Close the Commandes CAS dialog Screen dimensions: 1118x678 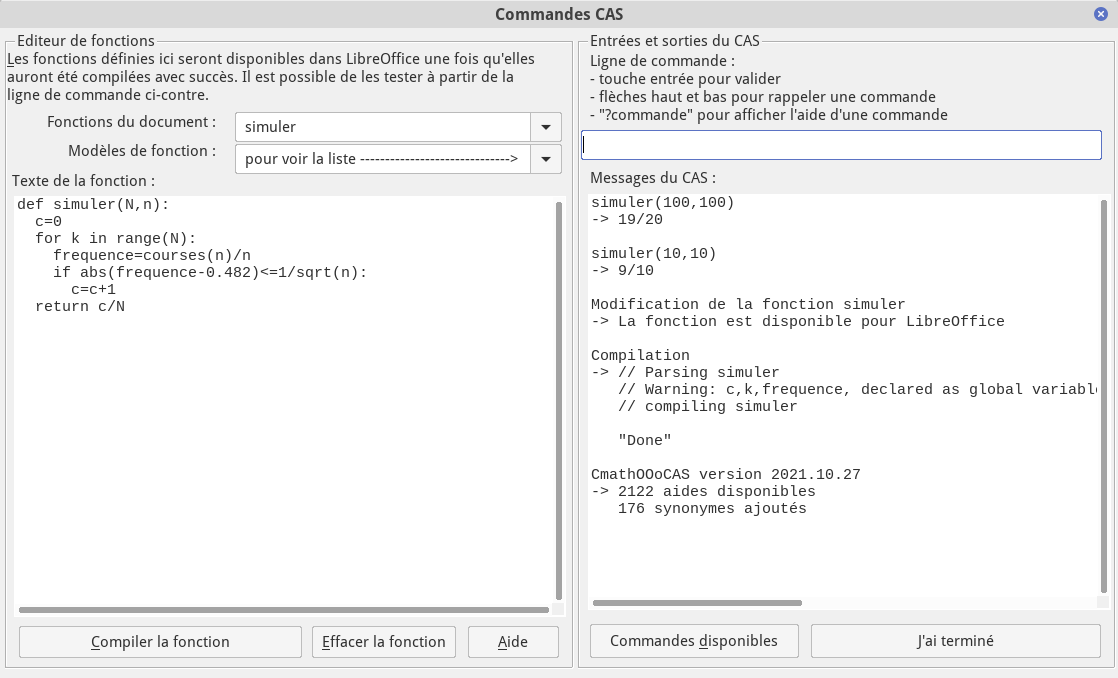[x=1101, y=14]
